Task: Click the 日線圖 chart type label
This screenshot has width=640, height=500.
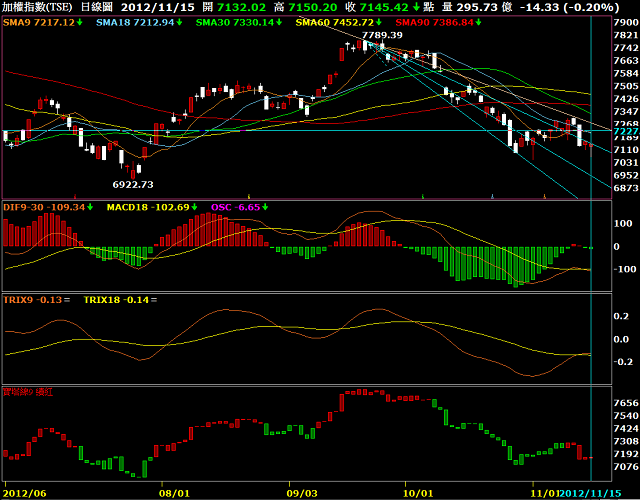Action: [x=97, y=7]
